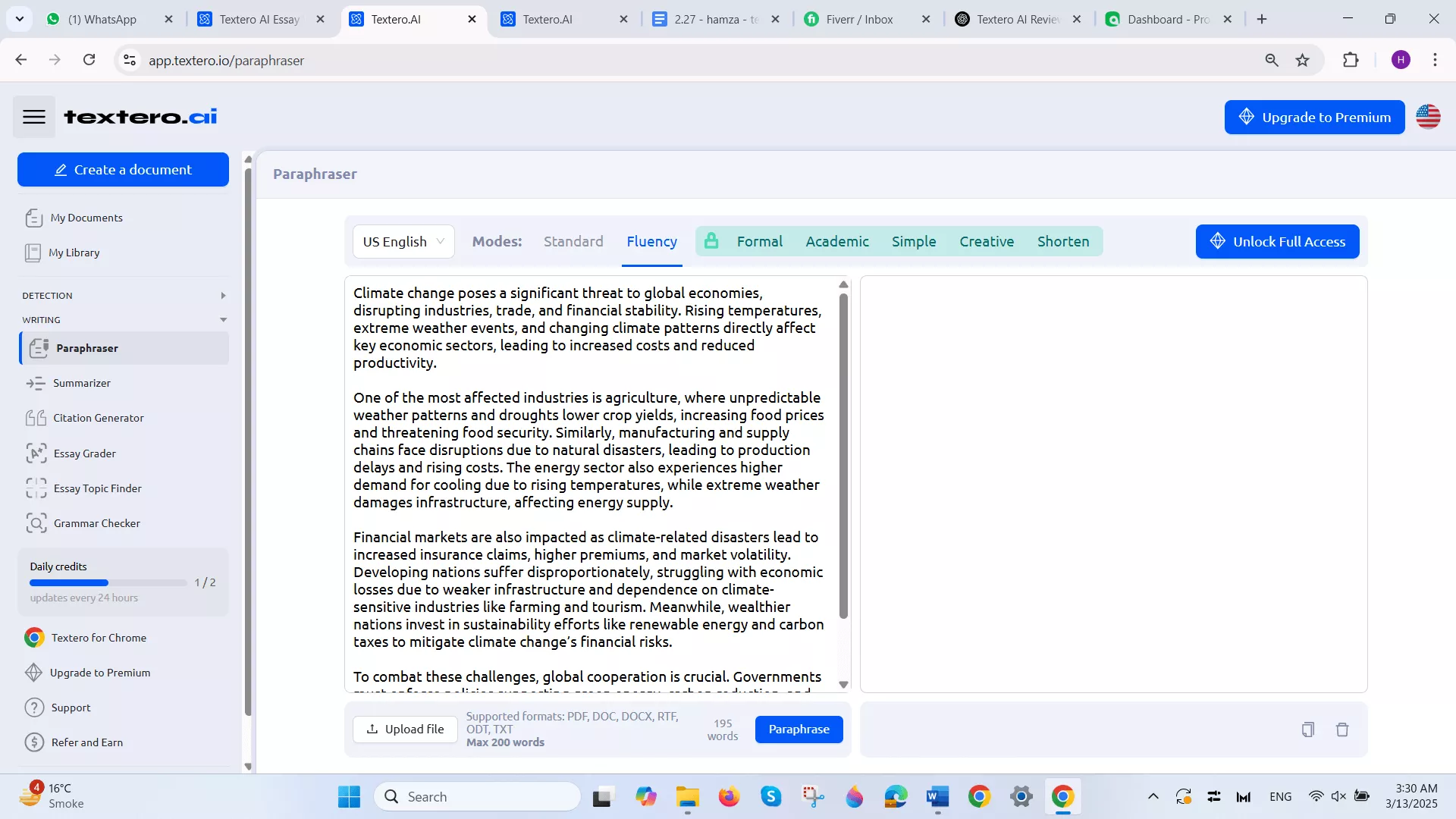Click the input text scrollbar down arrow

(843, 685)
